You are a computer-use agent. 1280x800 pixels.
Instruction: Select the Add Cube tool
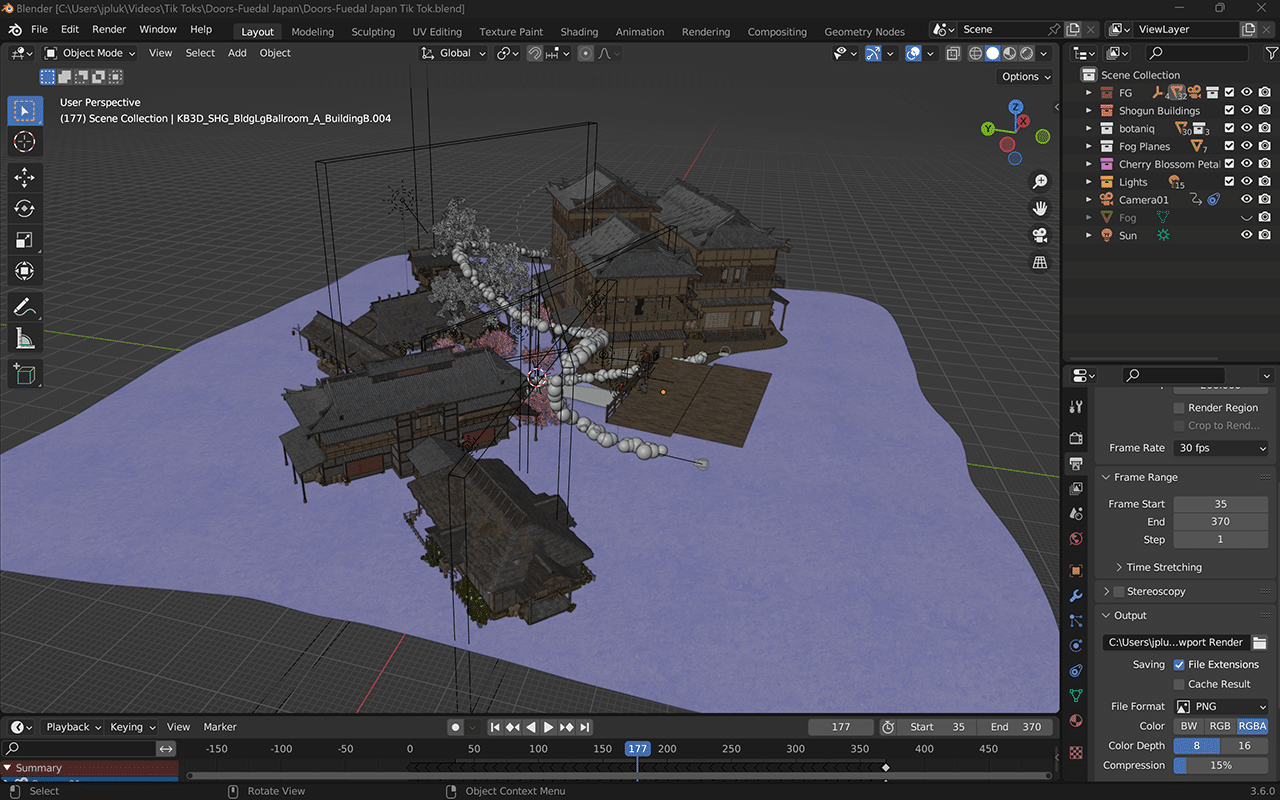pos(25,375)
